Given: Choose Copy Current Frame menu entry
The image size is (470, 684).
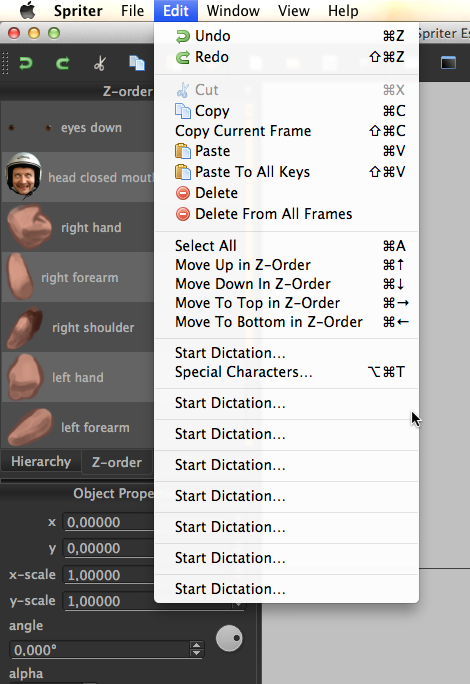Looking at the screenshot, I should [x=286, y=131].
